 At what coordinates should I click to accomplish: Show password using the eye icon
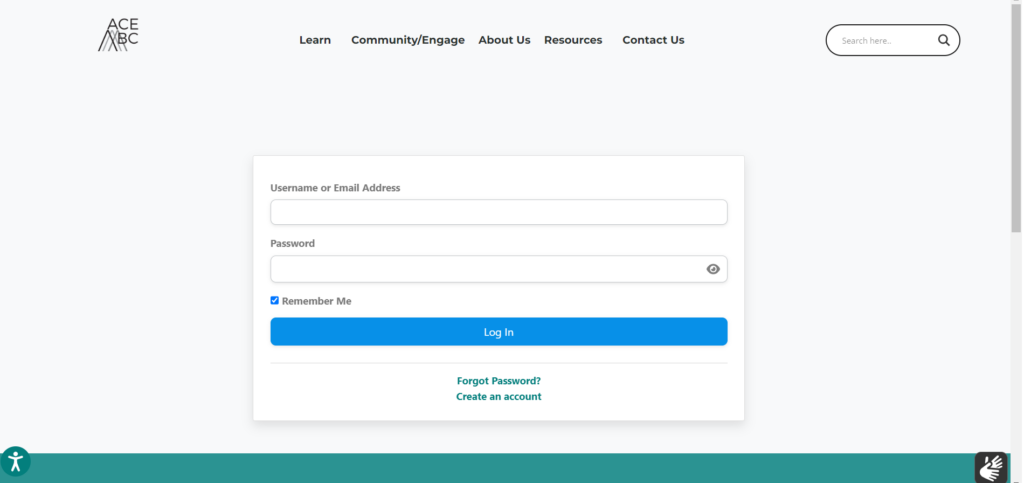click(713, 269)
